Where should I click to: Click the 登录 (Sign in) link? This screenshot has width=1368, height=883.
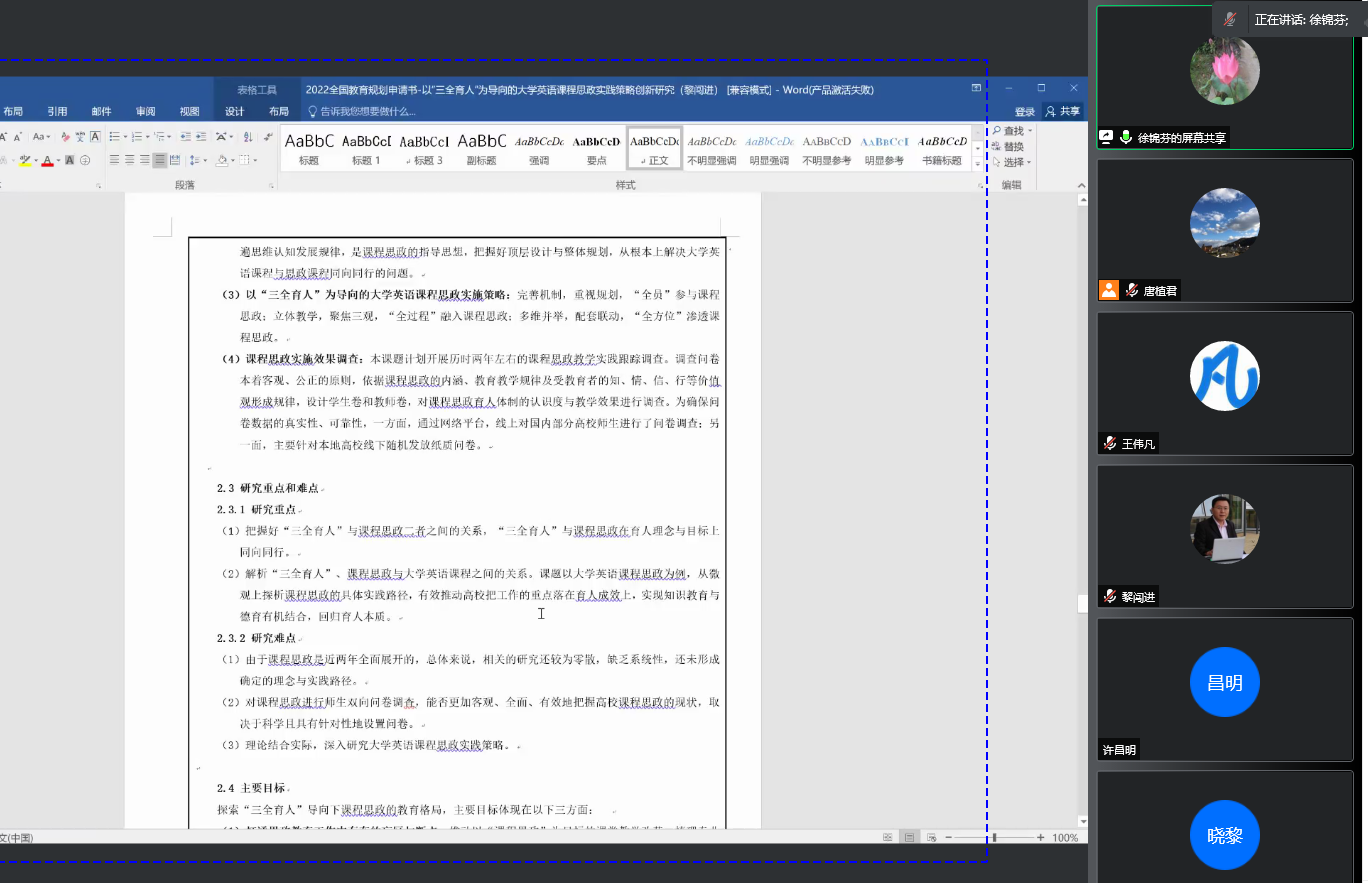pos(1025,112)
